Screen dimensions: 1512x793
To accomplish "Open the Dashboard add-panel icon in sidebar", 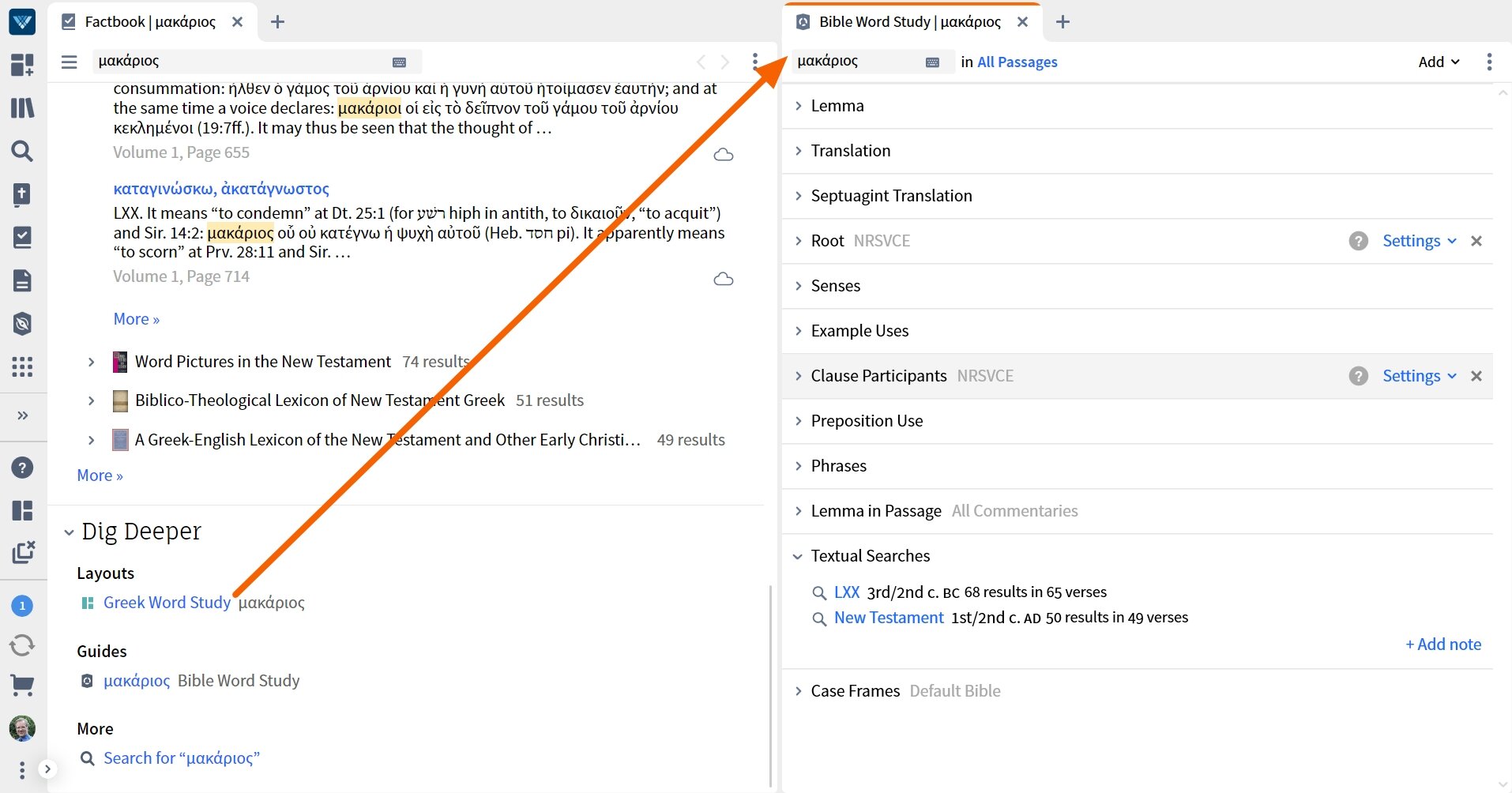I will (22, 65).
